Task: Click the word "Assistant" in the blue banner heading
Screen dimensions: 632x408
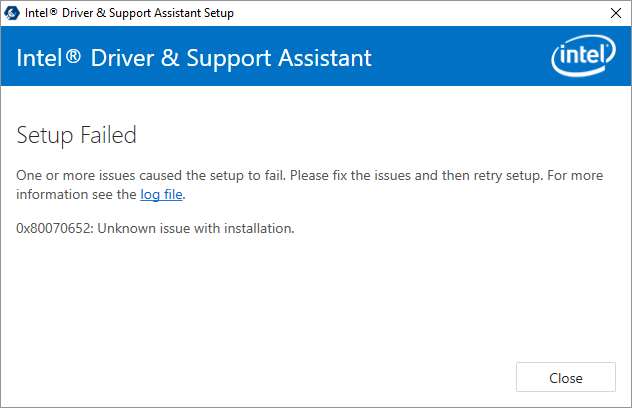Action: pyautogui.click(x=325, y=58)
